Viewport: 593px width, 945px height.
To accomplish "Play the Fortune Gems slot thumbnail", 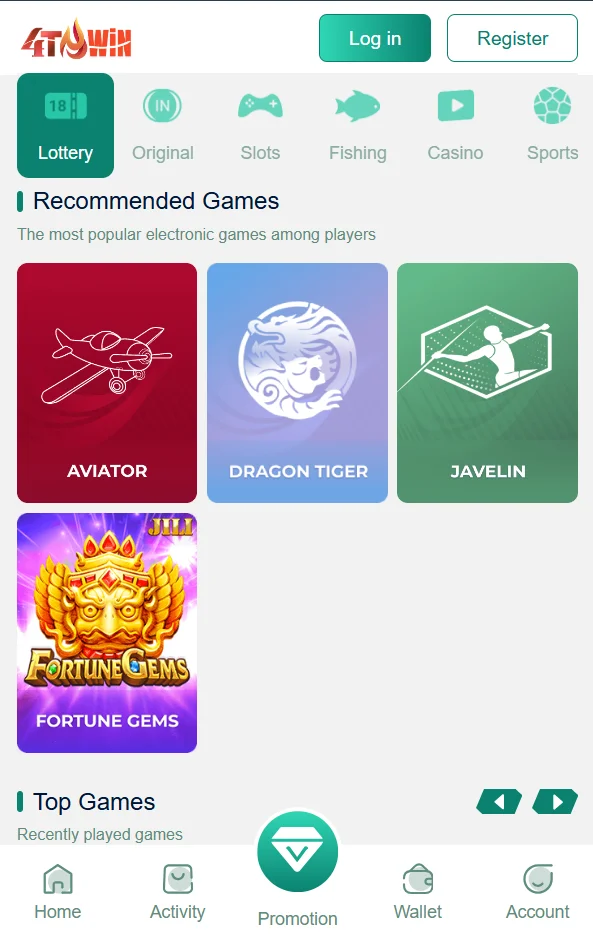I will 107,633.
